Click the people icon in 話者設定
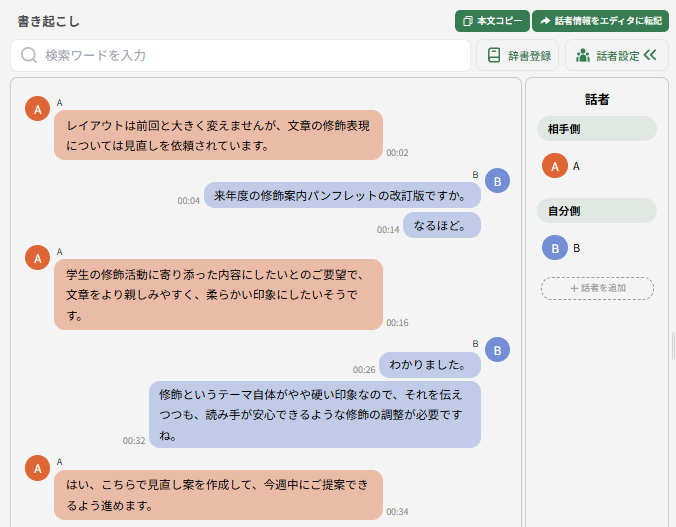 583,56
